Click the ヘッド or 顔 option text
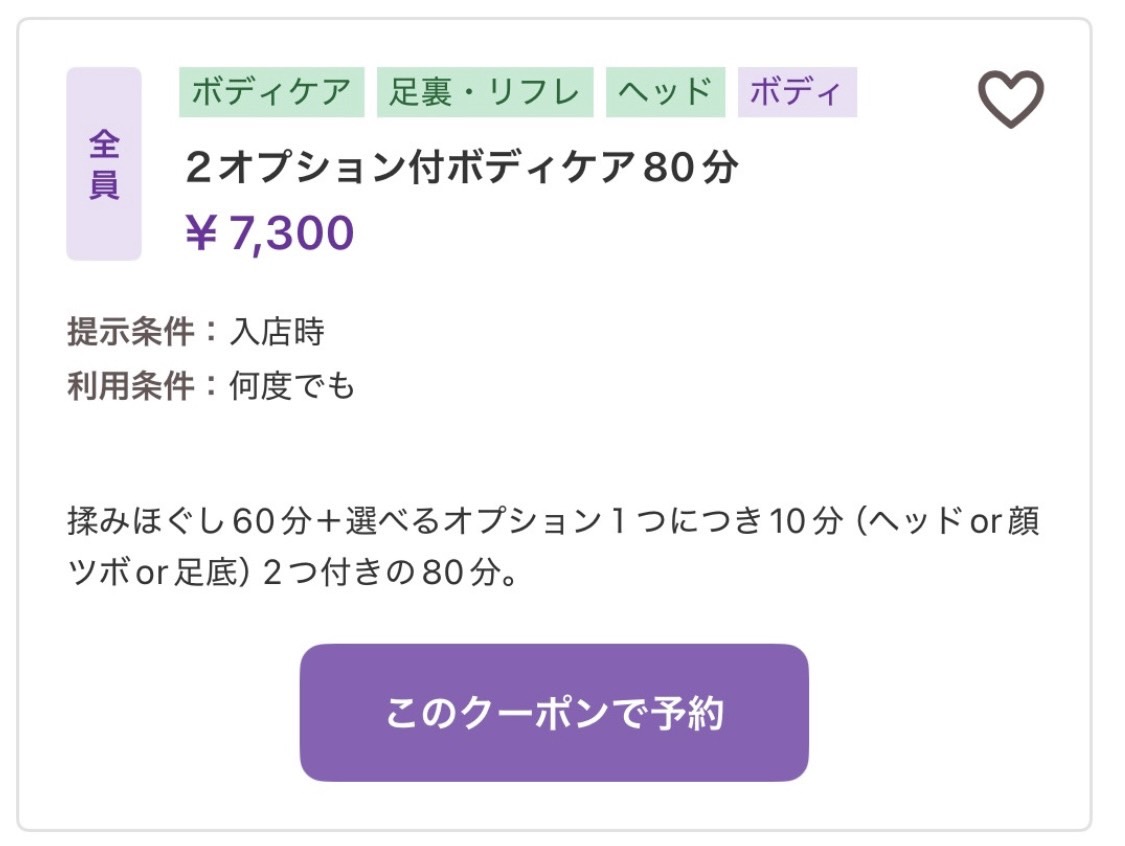This screenshot has height=846, width=1125. pyautogui.click(x=956, y=521)
